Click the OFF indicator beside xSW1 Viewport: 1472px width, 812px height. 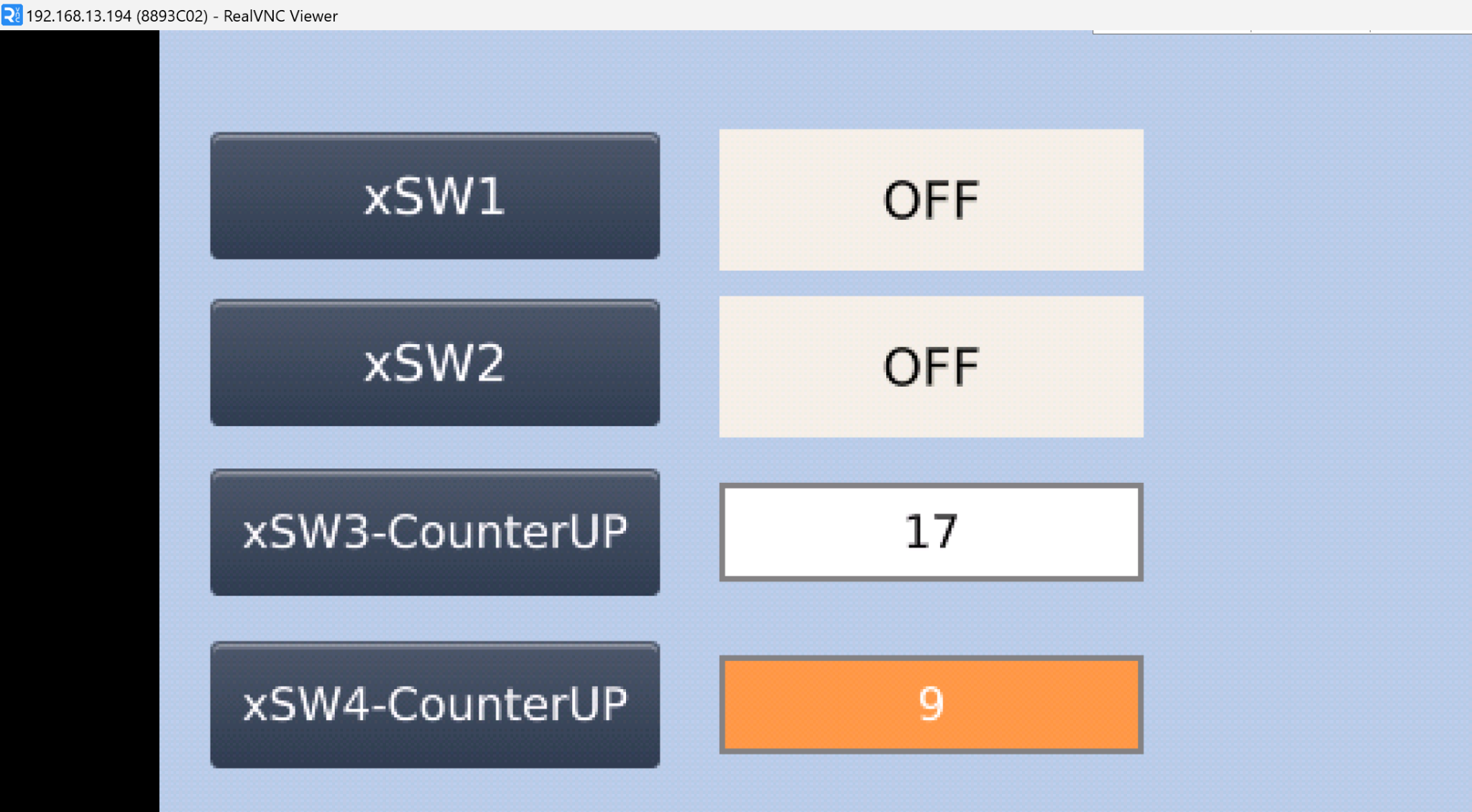(931, 200)
